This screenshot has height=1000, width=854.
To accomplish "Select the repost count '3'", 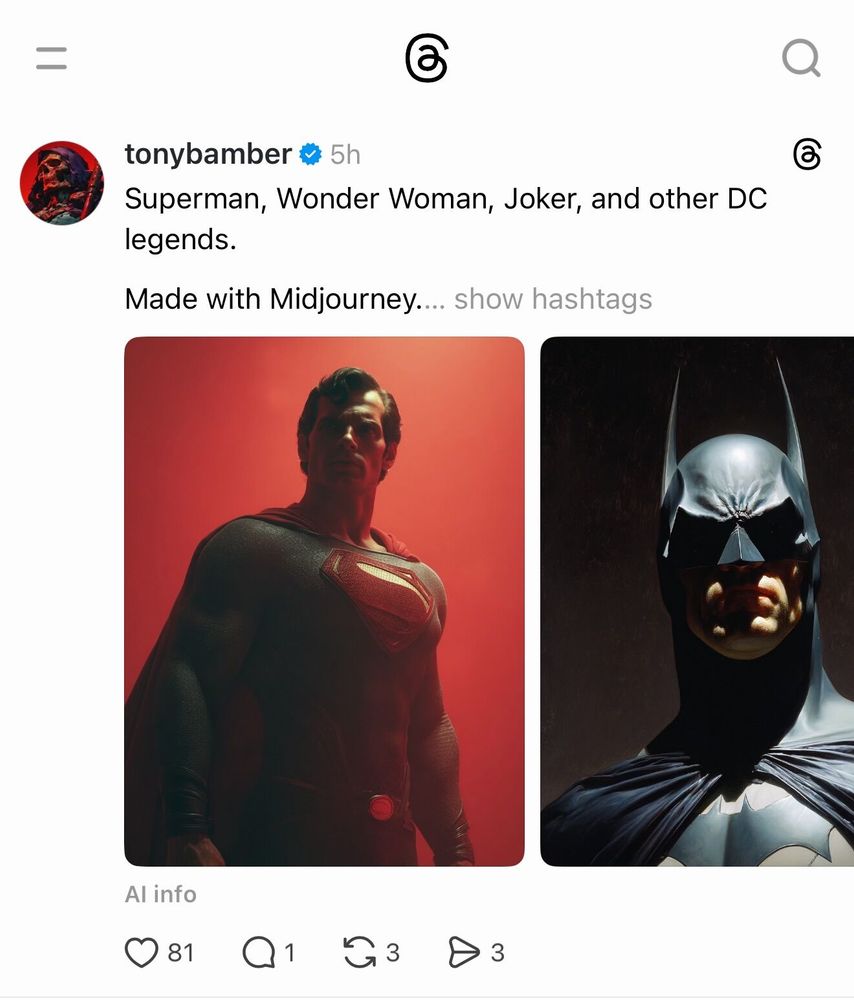I will 392,953.
